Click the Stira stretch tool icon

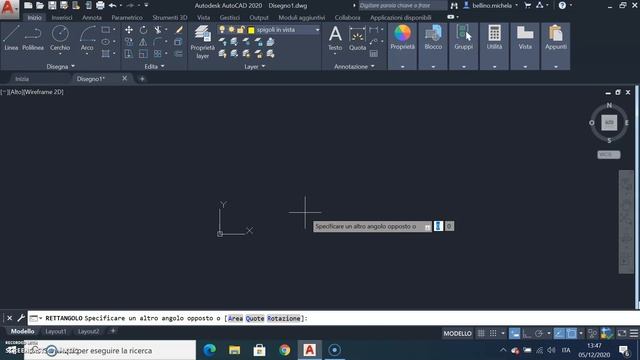coord(129,53)
